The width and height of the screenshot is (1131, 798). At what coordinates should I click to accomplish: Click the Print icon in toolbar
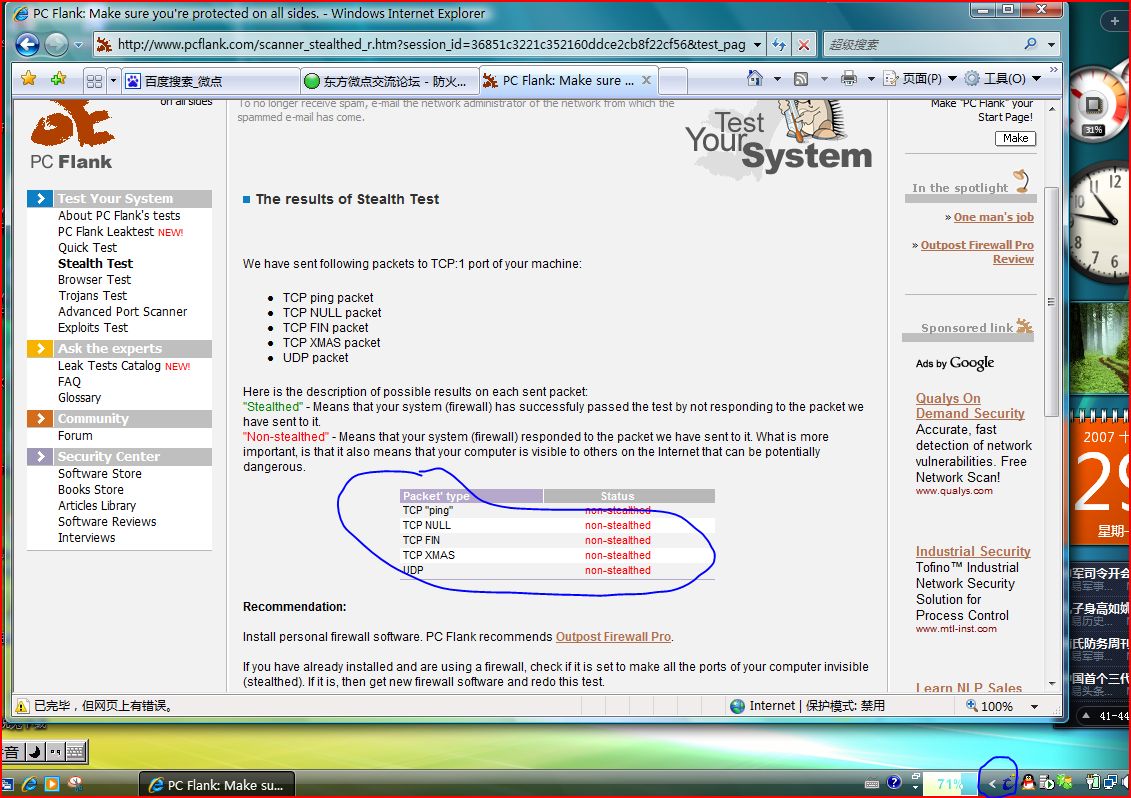[x=849, y=79]
